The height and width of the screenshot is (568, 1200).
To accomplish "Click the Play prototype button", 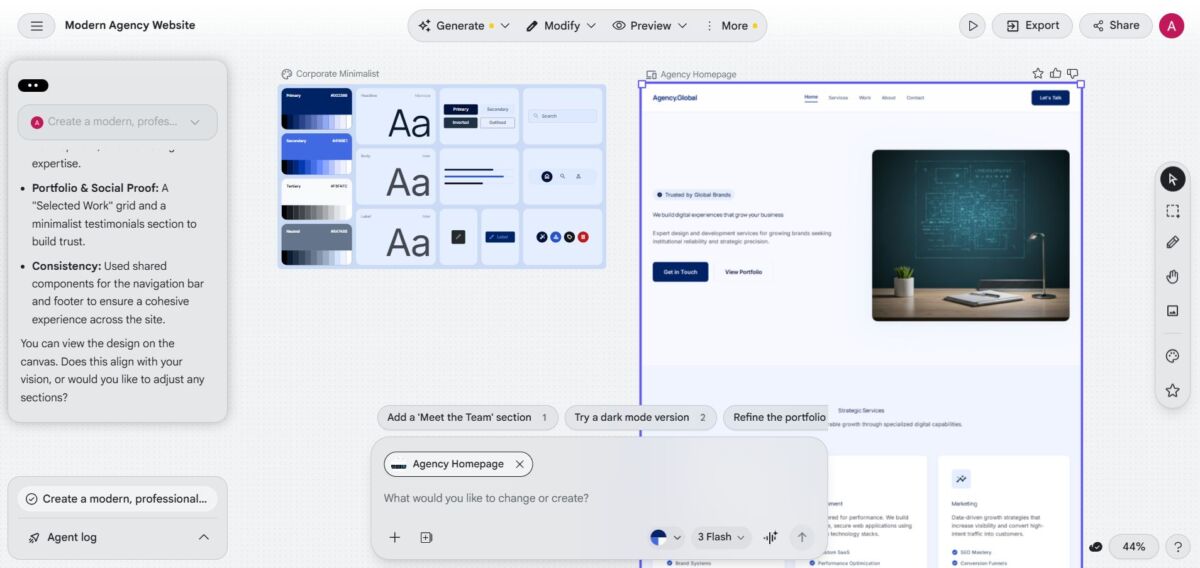I will (x=972, y=26).
